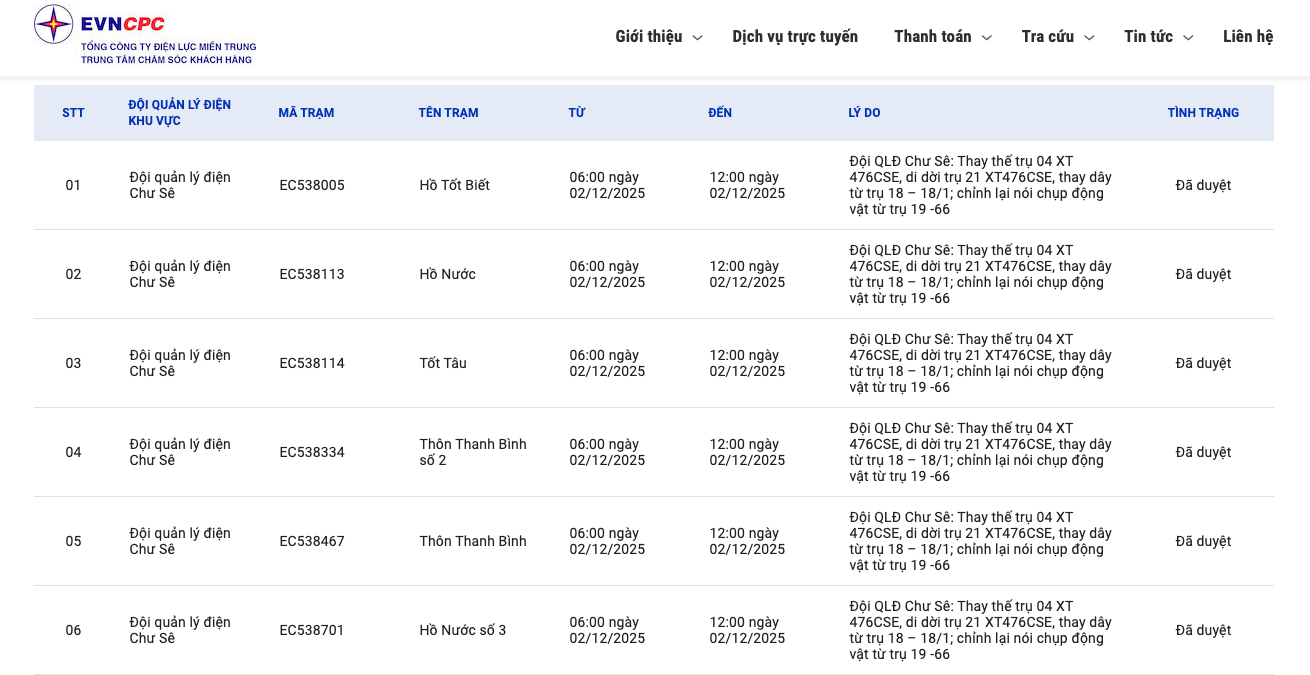
Task: Click the Hồ Tốt Biết station name
Action: click(454, 185)
